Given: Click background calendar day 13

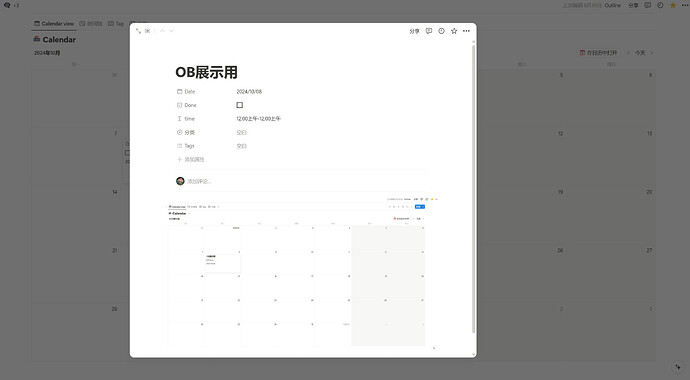Looking at the screenshot, I should pyautogui.click(x=650, y=134).
